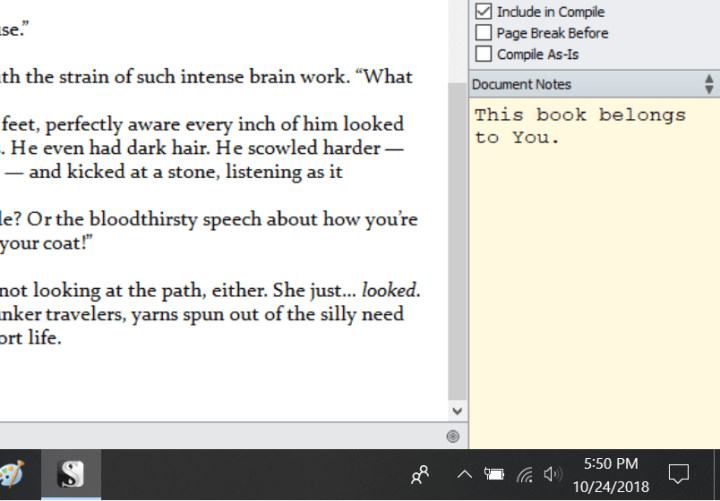This screenshot has height=501, width=720.
Task: Click the editor scrollbar down arrow
Action: (457, 411)
